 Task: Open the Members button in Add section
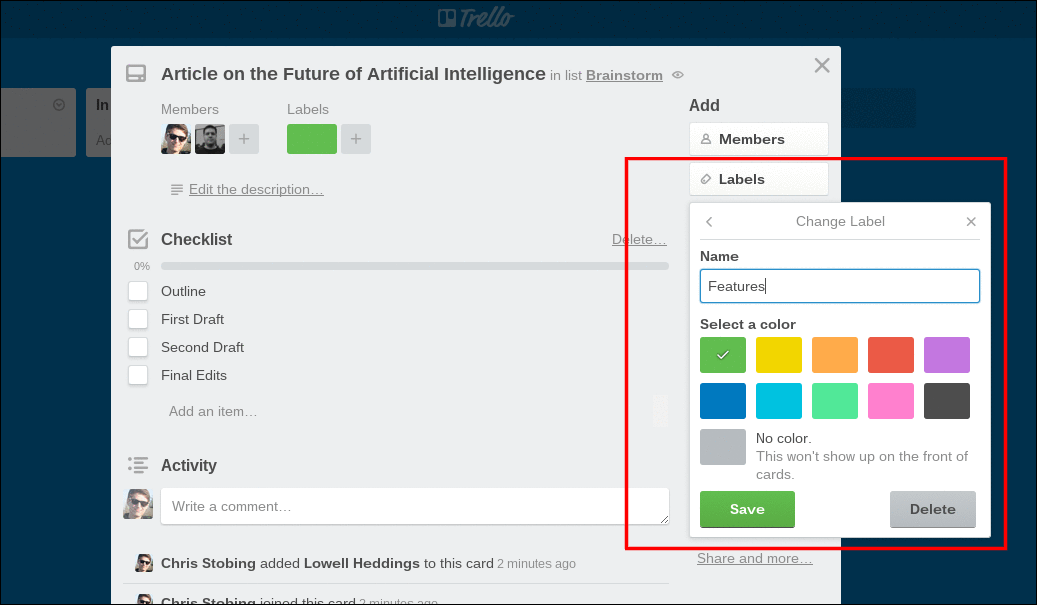[758, 139]
